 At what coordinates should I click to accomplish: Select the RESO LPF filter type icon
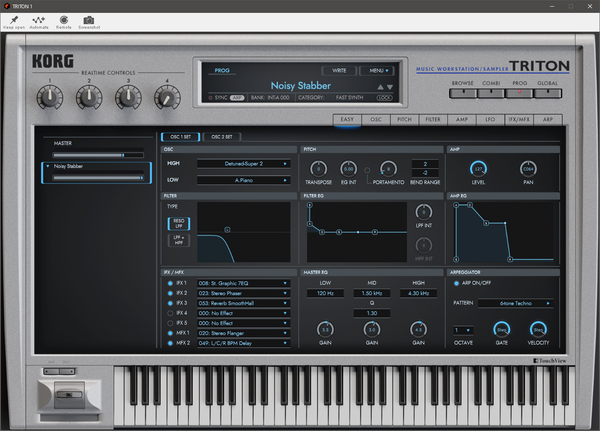click(179, 224)
